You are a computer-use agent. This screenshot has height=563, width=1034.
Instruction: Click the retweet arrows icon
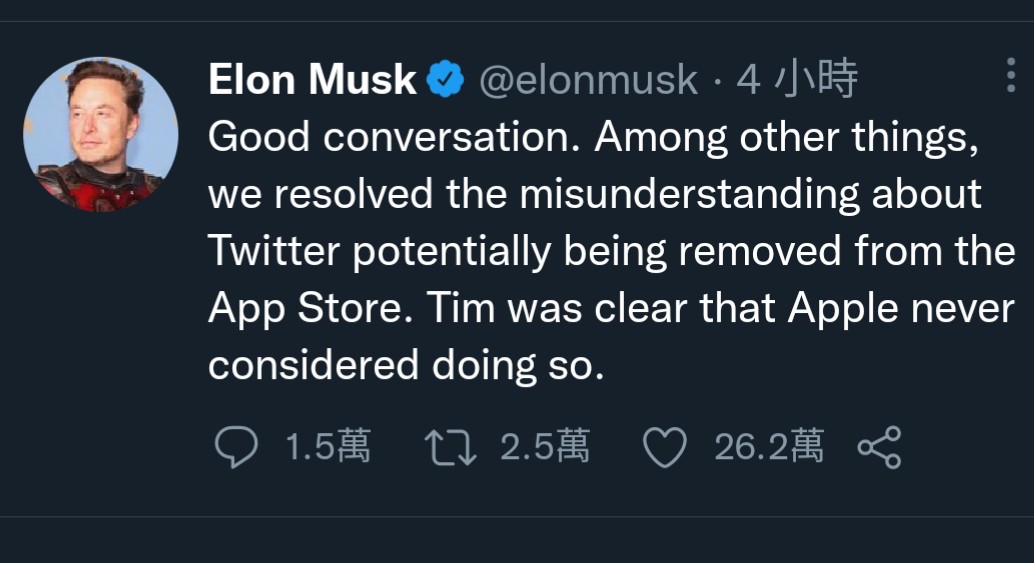pyautogui.click(x=450, y=448)
